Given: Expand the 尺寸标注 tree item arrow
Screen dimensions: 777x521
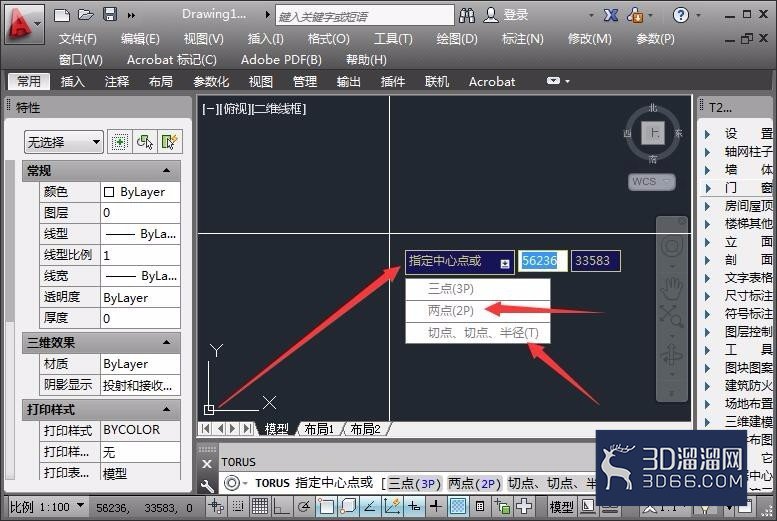Looking at the screenshot, I should 708,296.
